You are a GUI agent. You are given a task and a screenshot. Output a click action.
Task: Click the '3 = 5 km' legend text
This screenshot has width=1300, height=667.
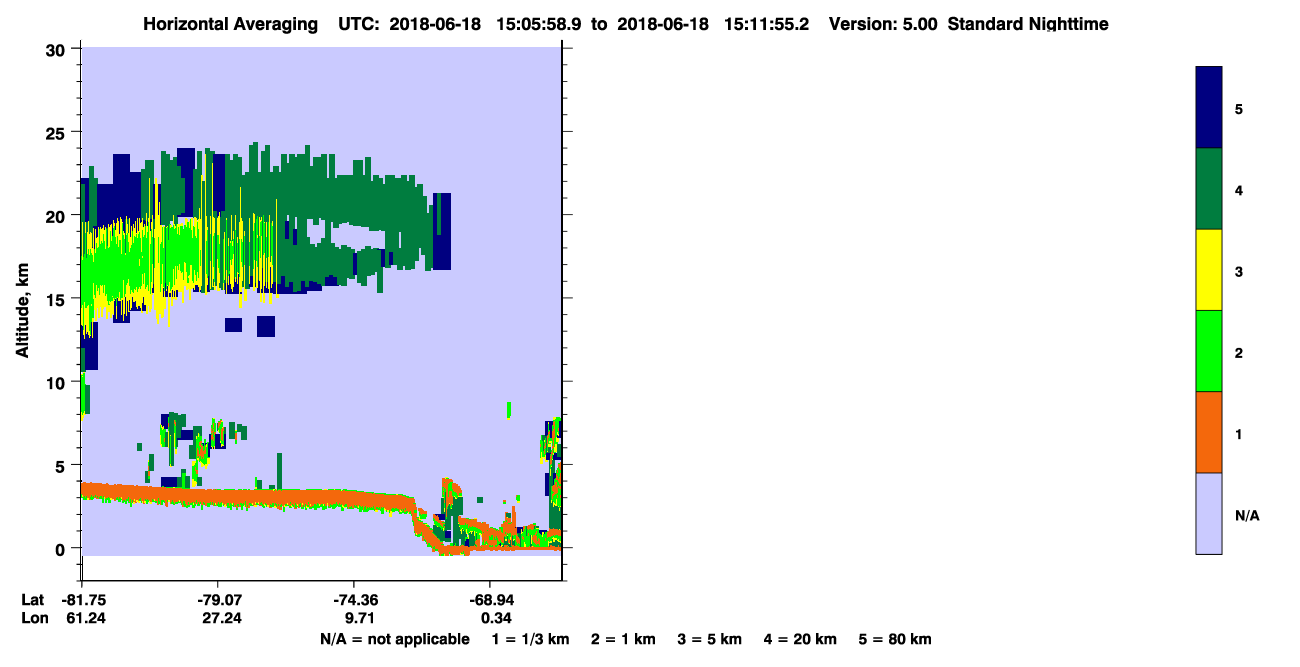click(710, 639)
